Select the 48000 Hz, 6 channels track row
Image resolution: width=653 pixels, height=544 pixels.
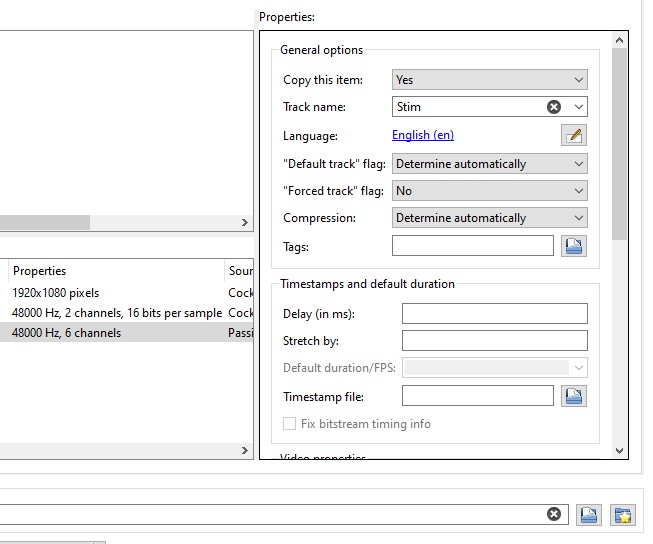pyautogui.click(x=127, y=333)
